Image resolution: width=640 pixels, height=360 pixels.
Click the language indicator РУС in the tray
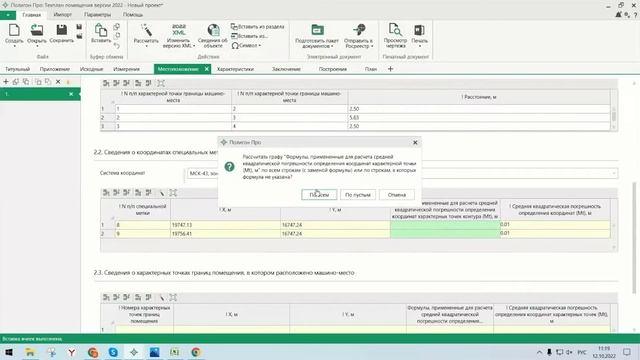pyautogui.click(x=582, y=352)
